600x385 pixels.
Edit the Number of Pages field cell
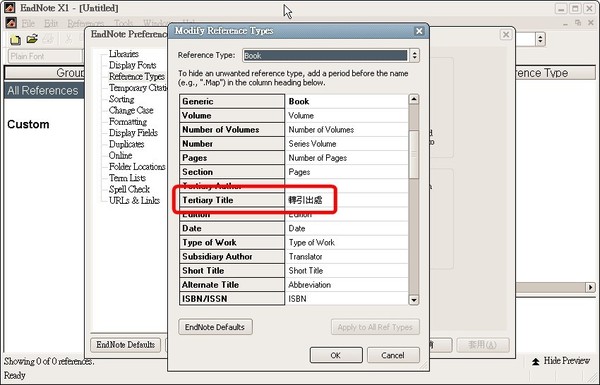click(347, 158)
